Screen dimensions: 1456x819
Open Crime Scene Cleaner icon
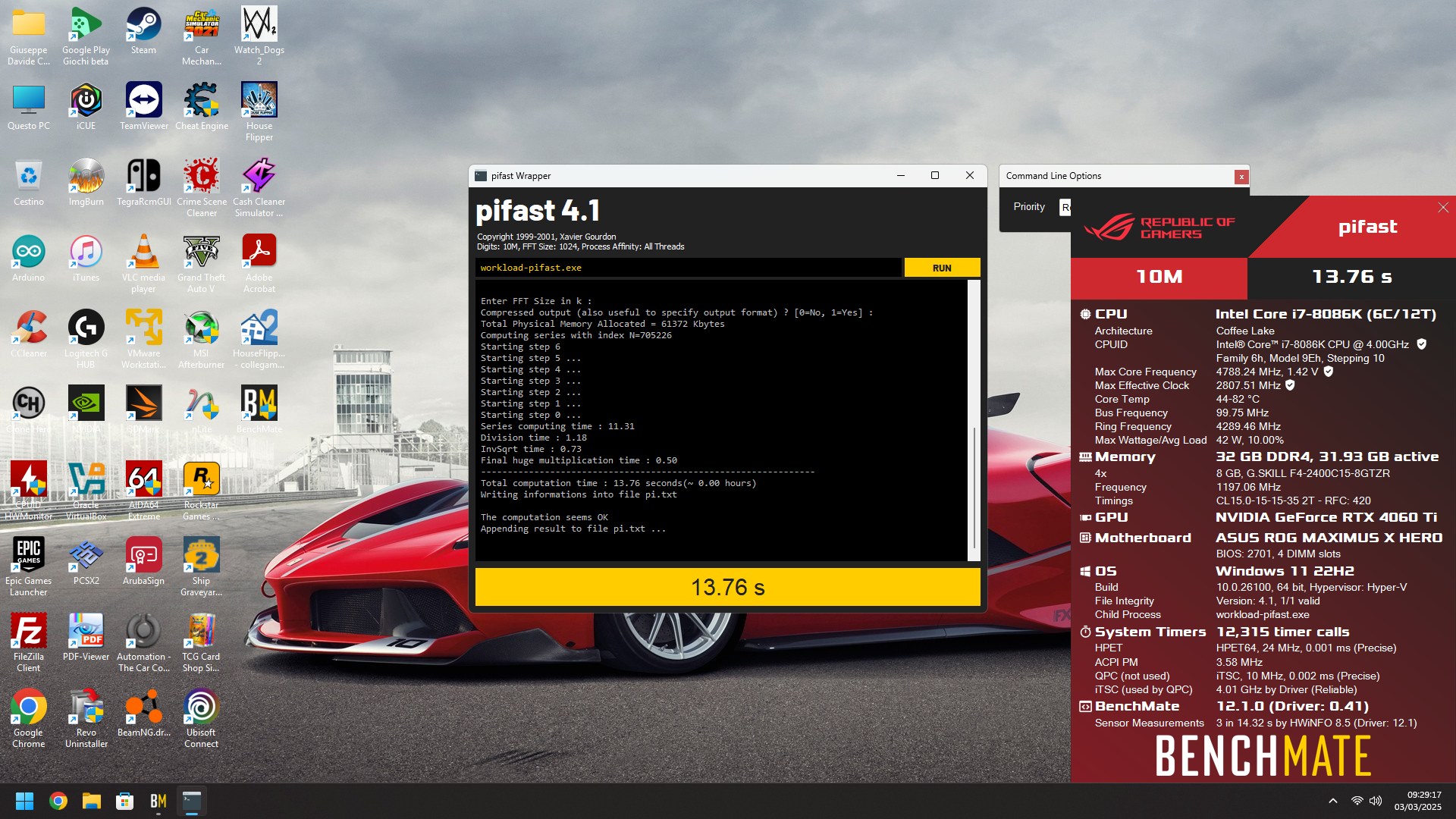(x=202, y=188)
